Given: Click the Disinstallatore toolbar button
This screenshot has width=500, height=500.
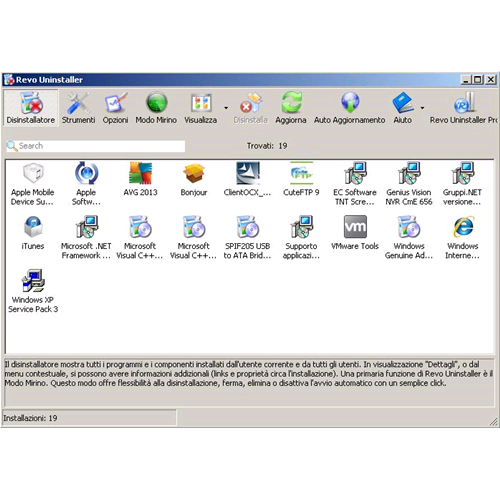Looking at the screenshot, I should tap(31, 108).
